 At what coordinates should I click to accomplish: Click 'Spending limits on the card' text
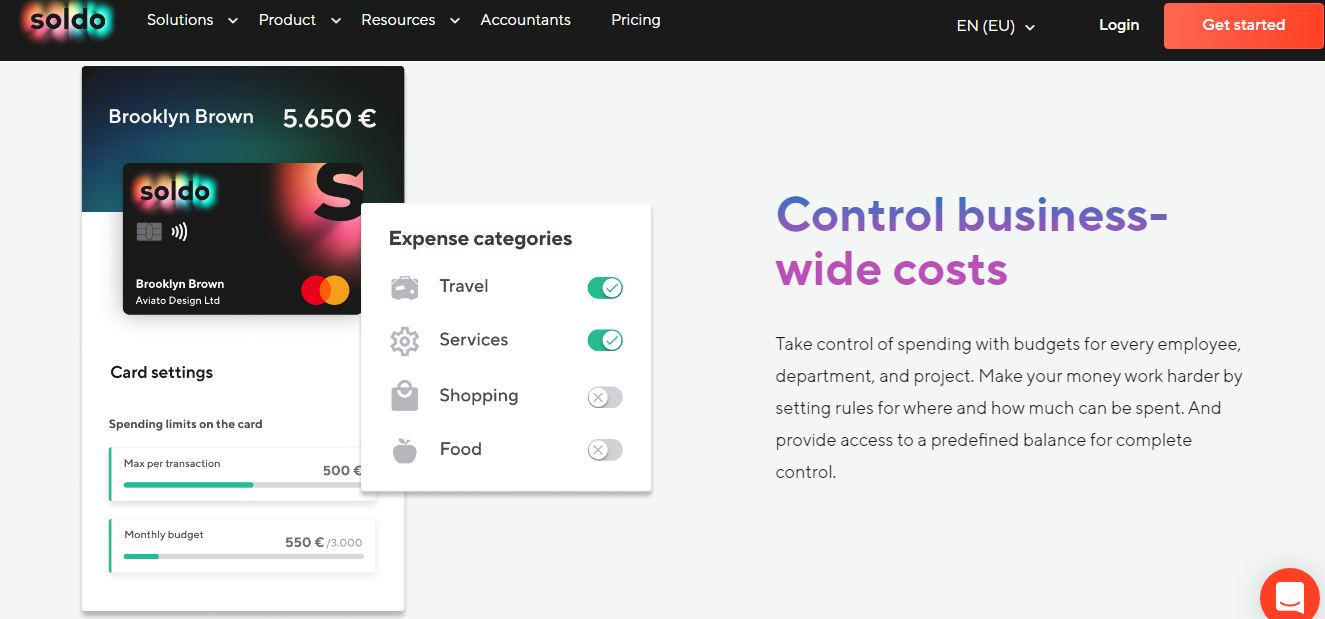(x=186, y=424)
